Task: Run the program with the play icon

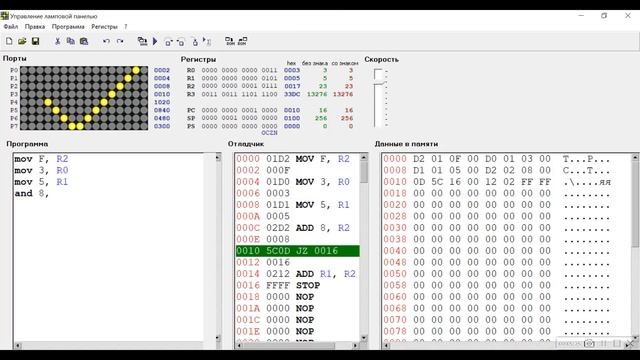Action: [155, 41]
